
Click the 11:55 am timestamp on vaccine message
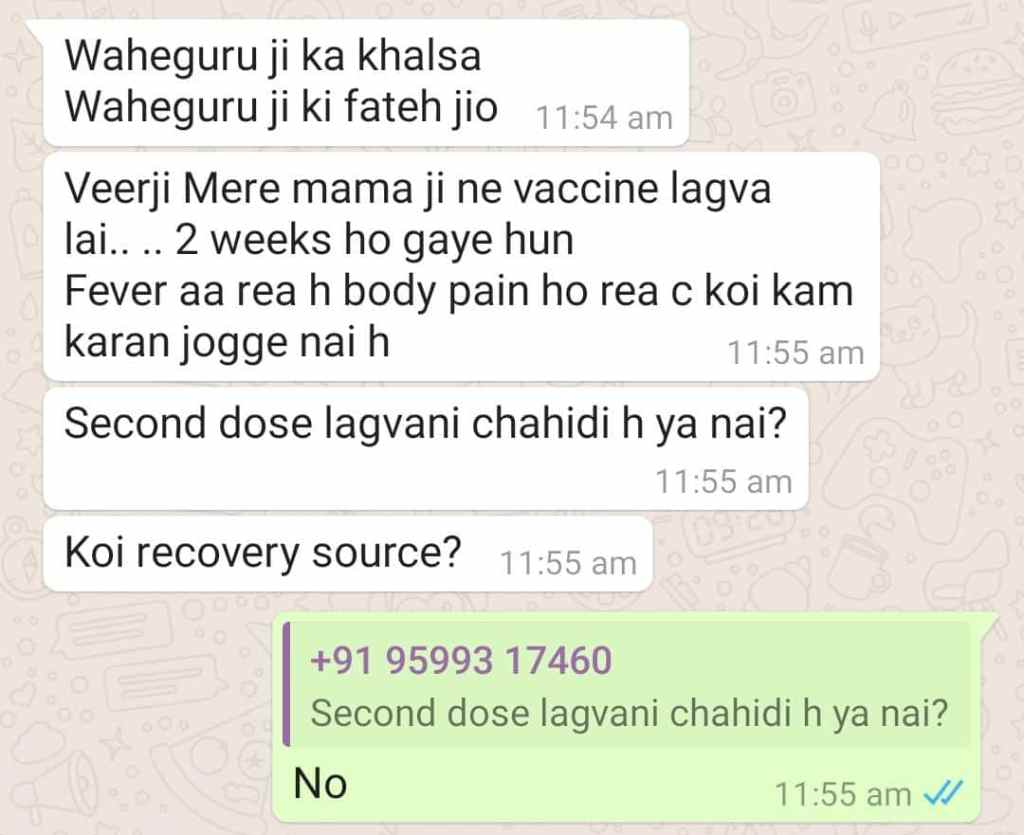pos(795,353)
